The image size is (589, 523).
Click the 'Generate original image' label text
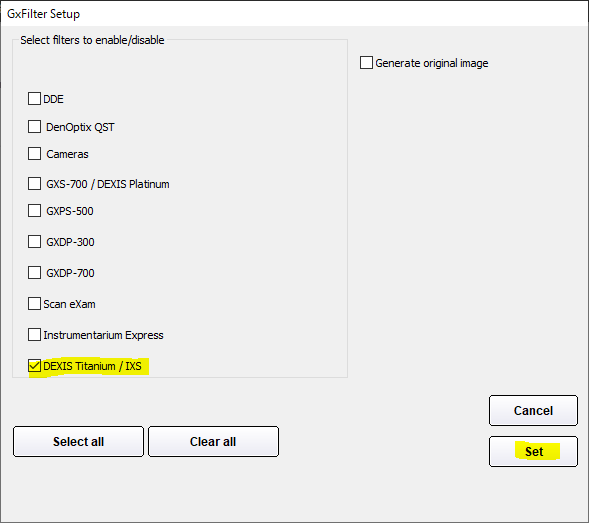pos(432,63)
